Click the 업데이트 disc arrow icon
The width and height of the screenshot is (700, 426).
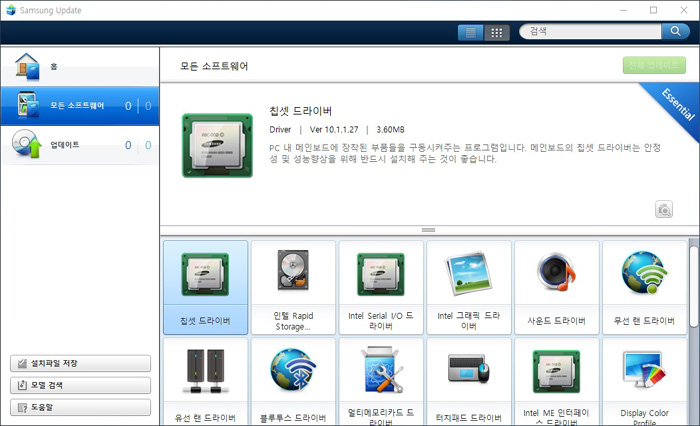click(26, 144)
